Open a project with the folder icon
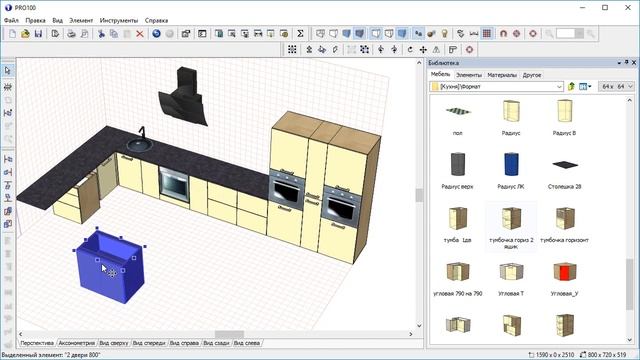This screenshot has height=360, width=640. (25, 34)
